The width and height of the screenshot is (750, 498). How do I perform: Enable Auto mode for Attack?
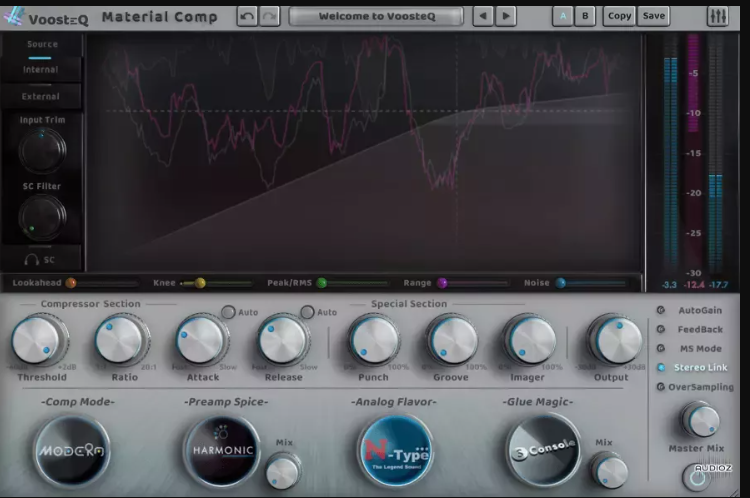[x=228, y=312]
